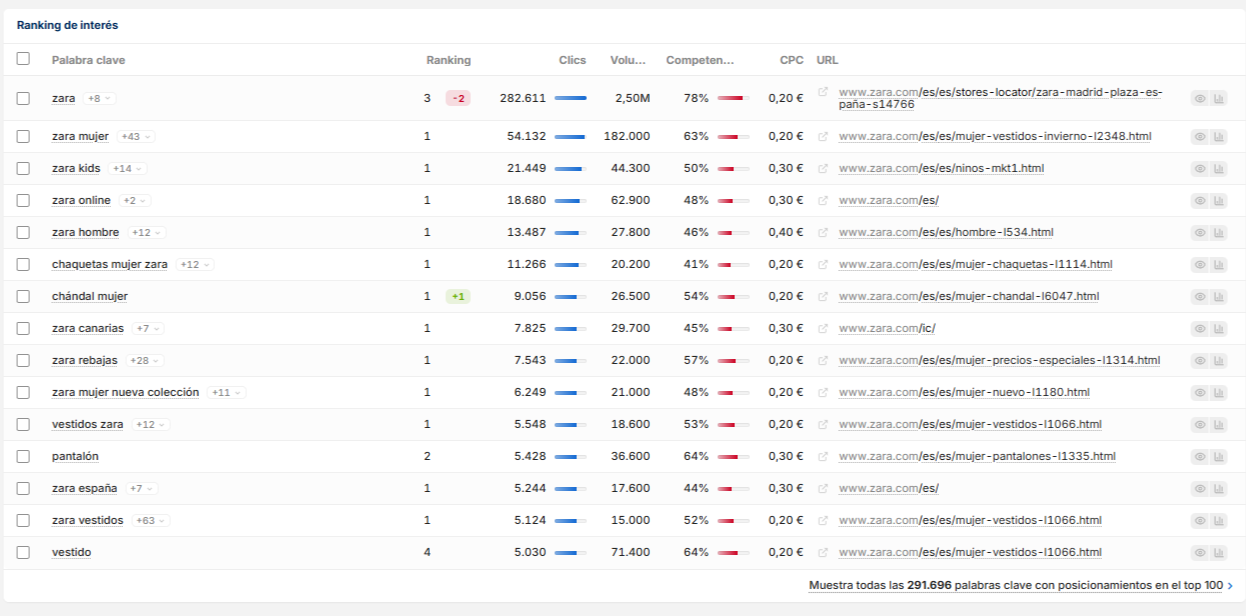Click the competition bar for zara at 78%
The height and width of the screenshot is (616, 1246).
(x=733, y=98)
